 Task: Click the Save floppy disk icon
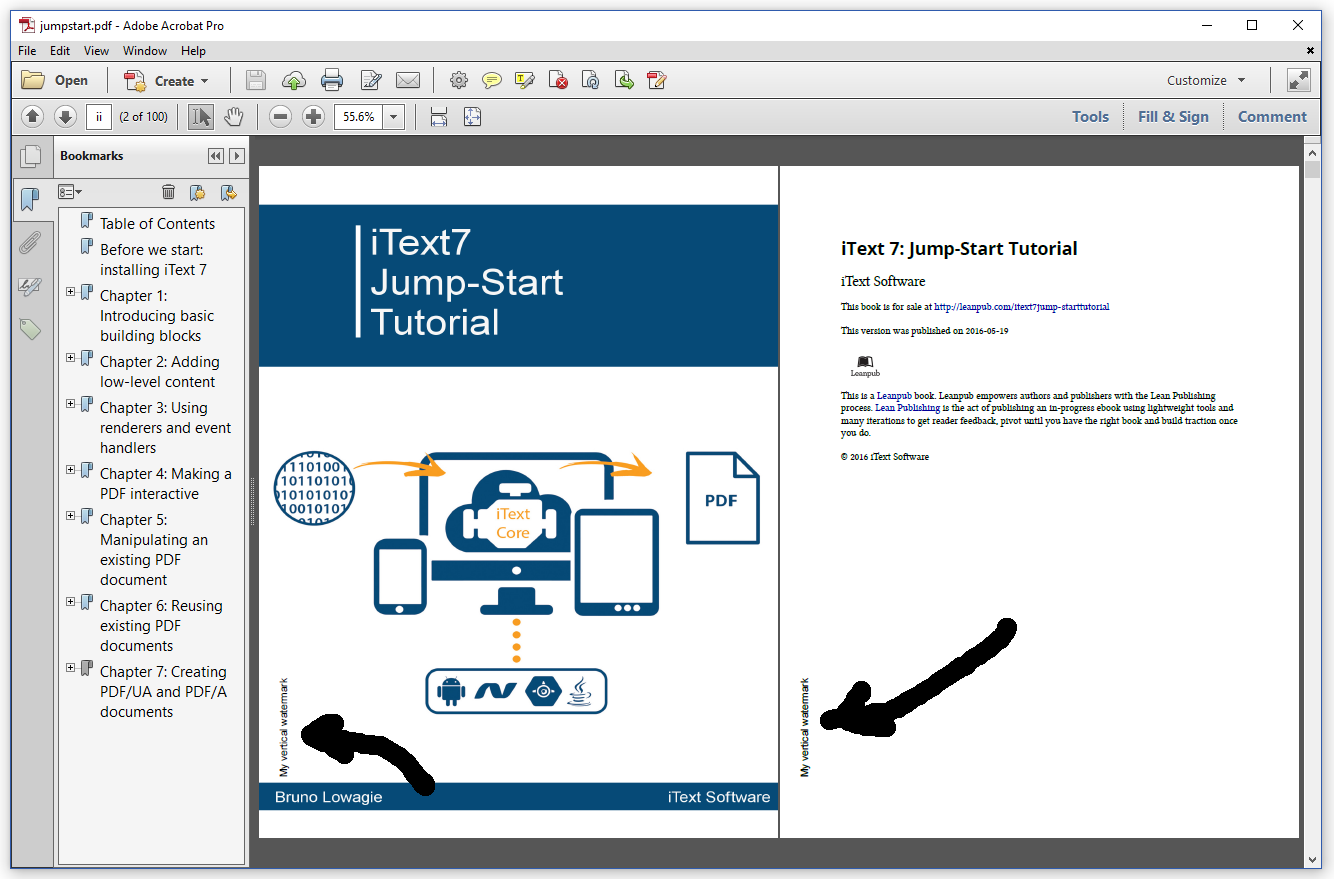(x=256, y=81)
